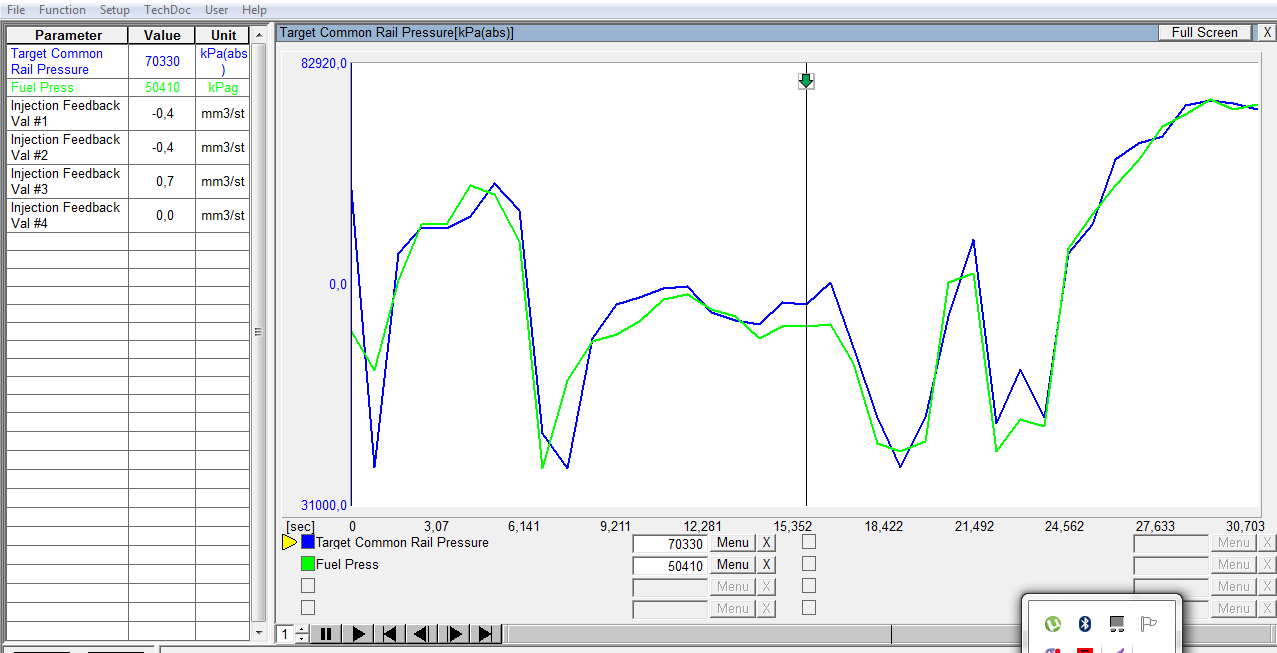1277x653 pixels.
Task: Click the play button in playback bar
Action: (x=358, y=633)
